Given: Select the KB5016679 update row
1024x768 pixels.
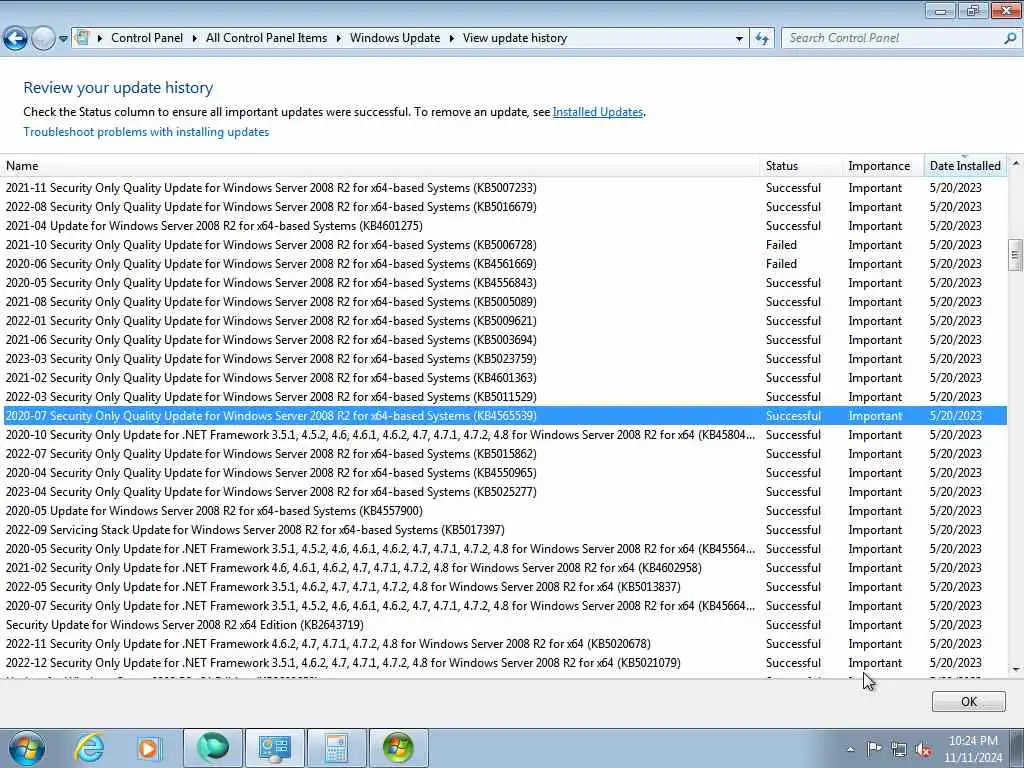Looking at the screenshot, I should click(x=505, y=207).
